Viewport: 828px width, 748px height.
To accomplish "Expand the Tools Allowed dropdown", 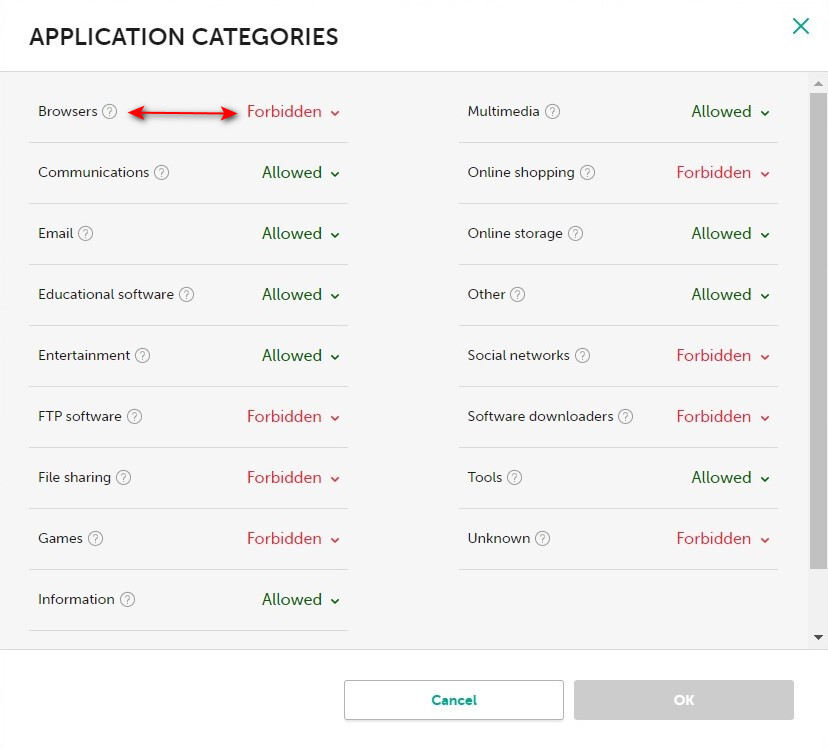I will (x=730, y=478).
